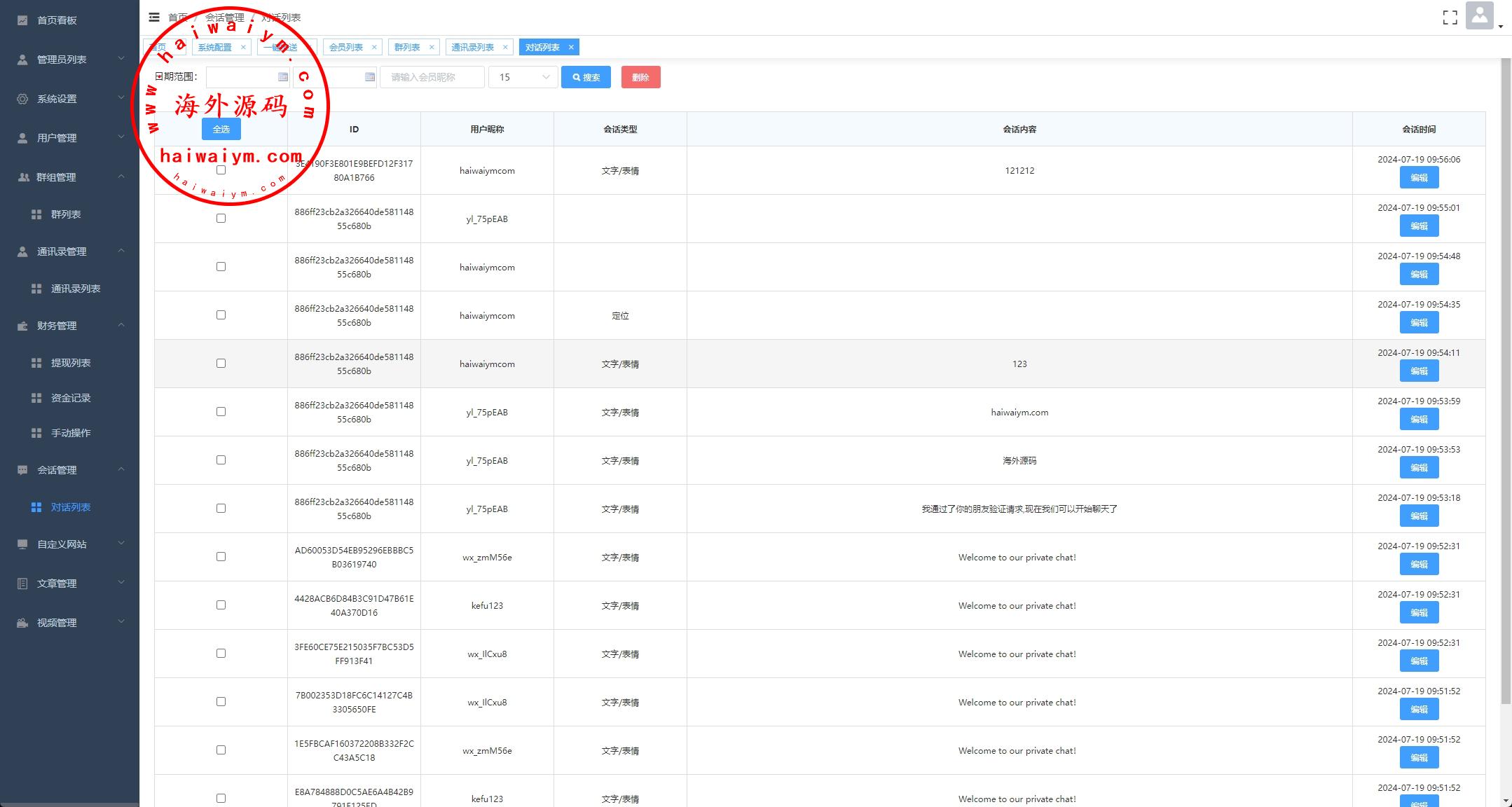Click the 视频管理 camera icon
The image size is (1512, 807).
22,623
